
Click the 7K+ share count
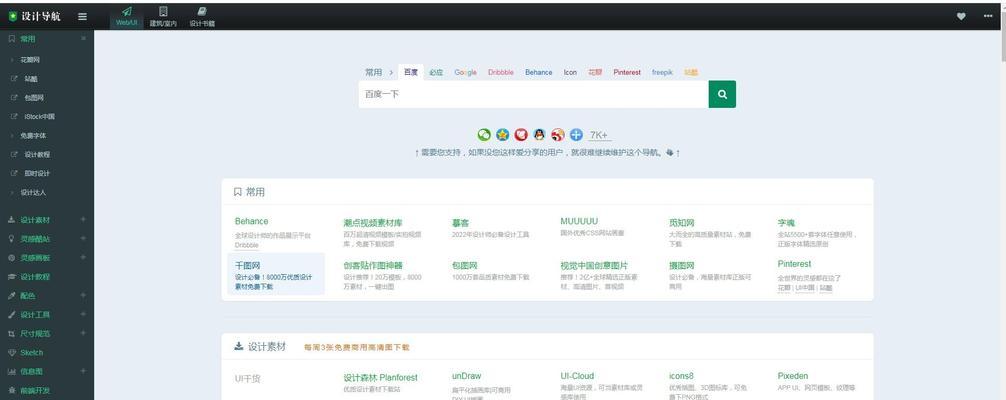[x=599, y=135]
